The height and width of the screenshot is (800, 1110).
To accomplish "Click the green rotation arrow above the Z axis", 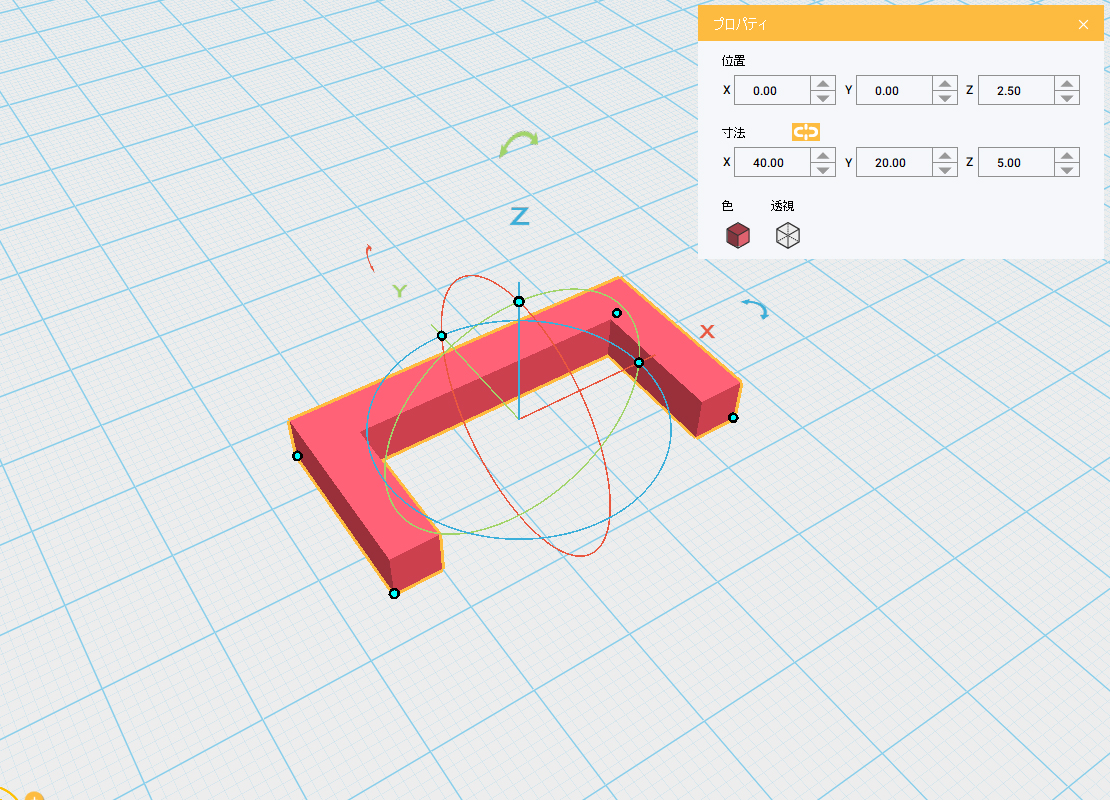I will 519,145.
